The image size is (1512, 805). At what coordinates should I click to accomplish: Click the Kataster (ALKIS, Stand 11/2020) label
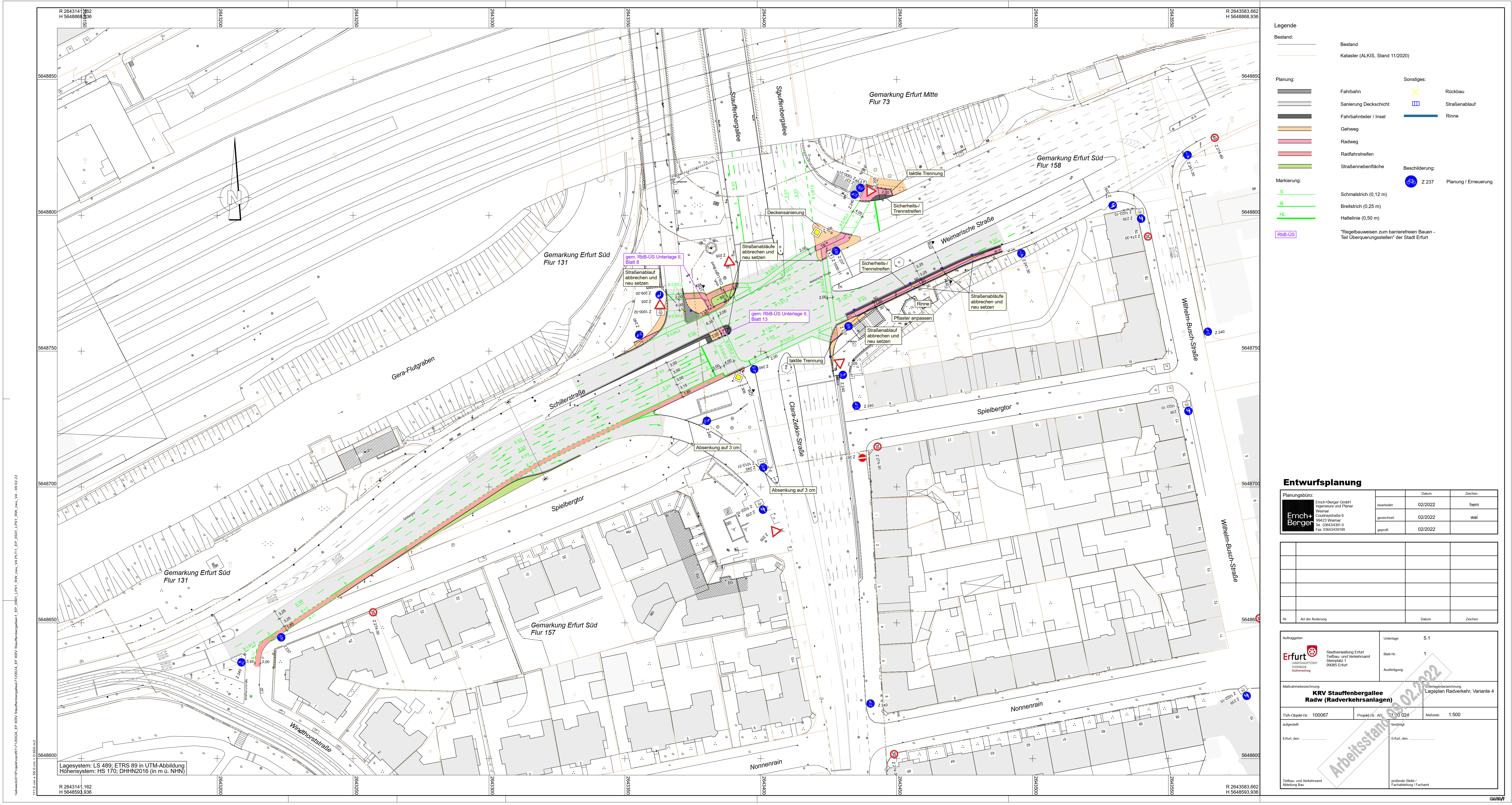point(1374,56)
